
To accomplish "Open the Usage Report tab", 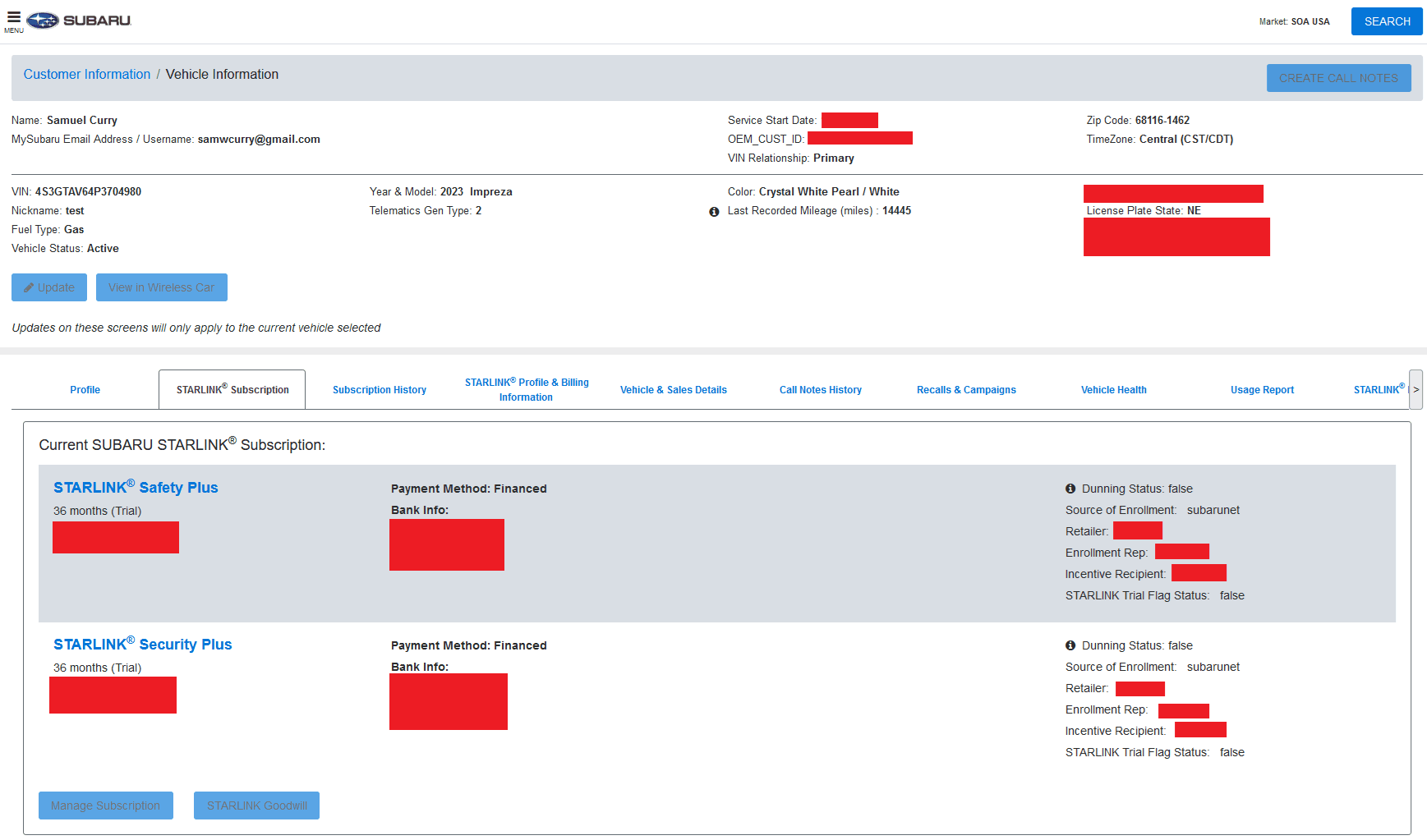I will pos(1262,389).
